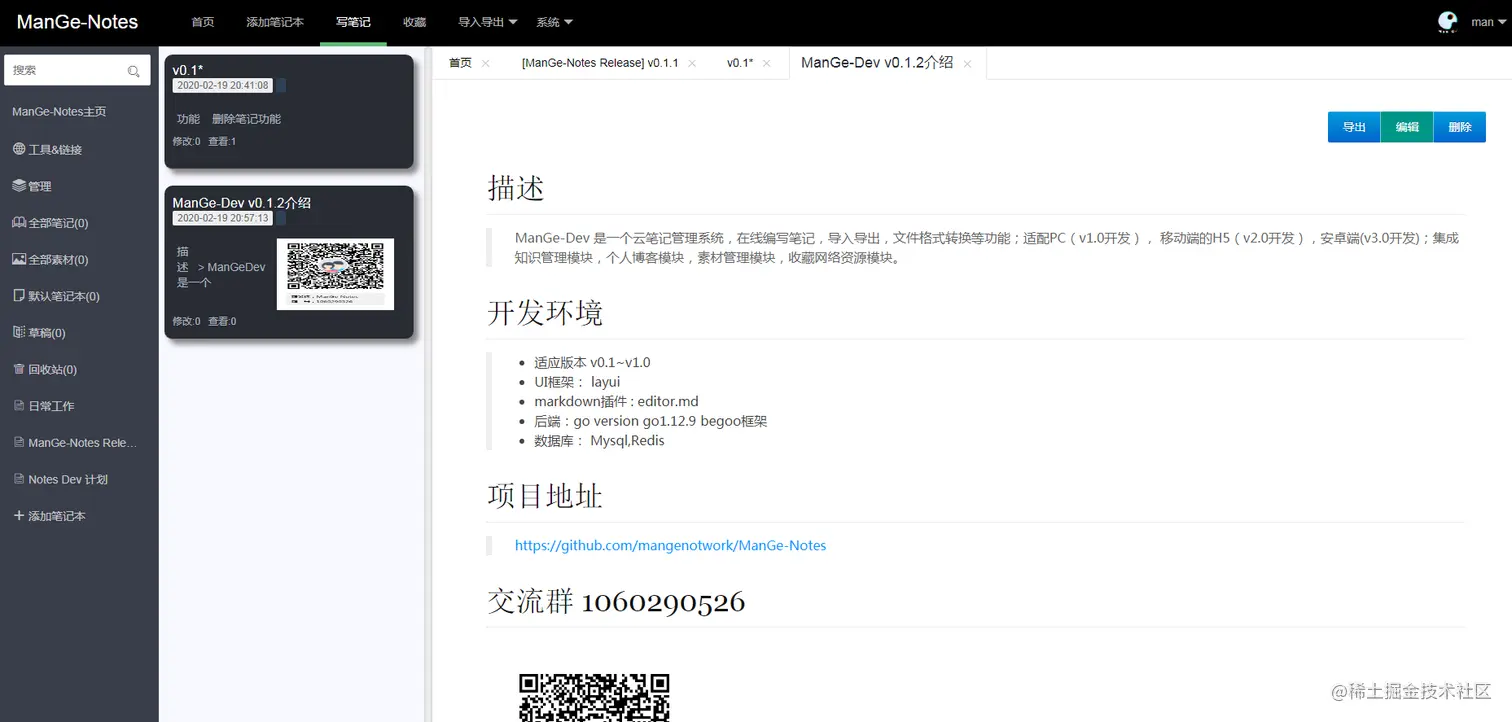Click the 导出 button

1354,127
